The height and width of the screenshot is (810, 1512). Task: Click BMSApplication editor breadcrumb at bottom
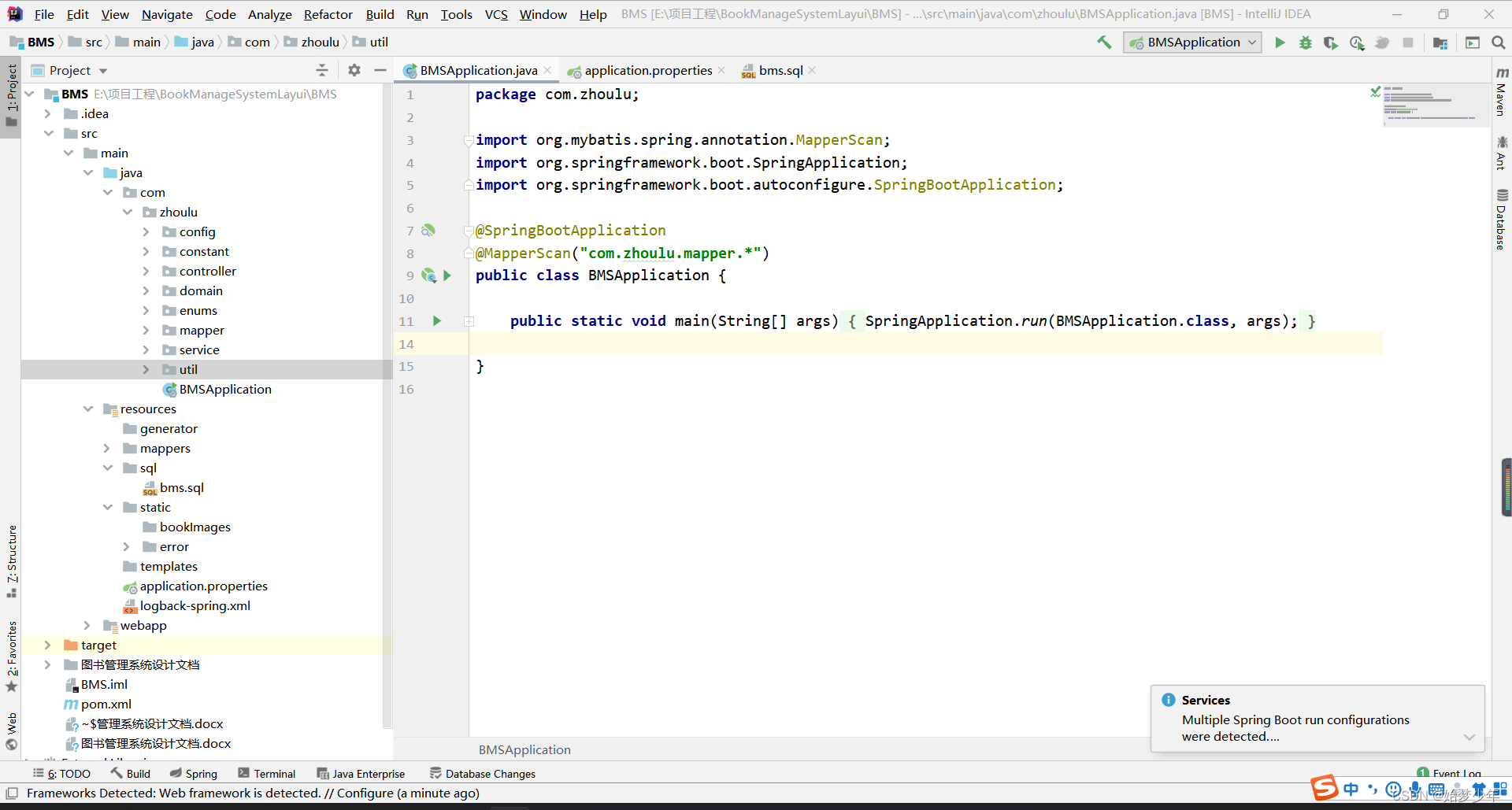point(524,749)
